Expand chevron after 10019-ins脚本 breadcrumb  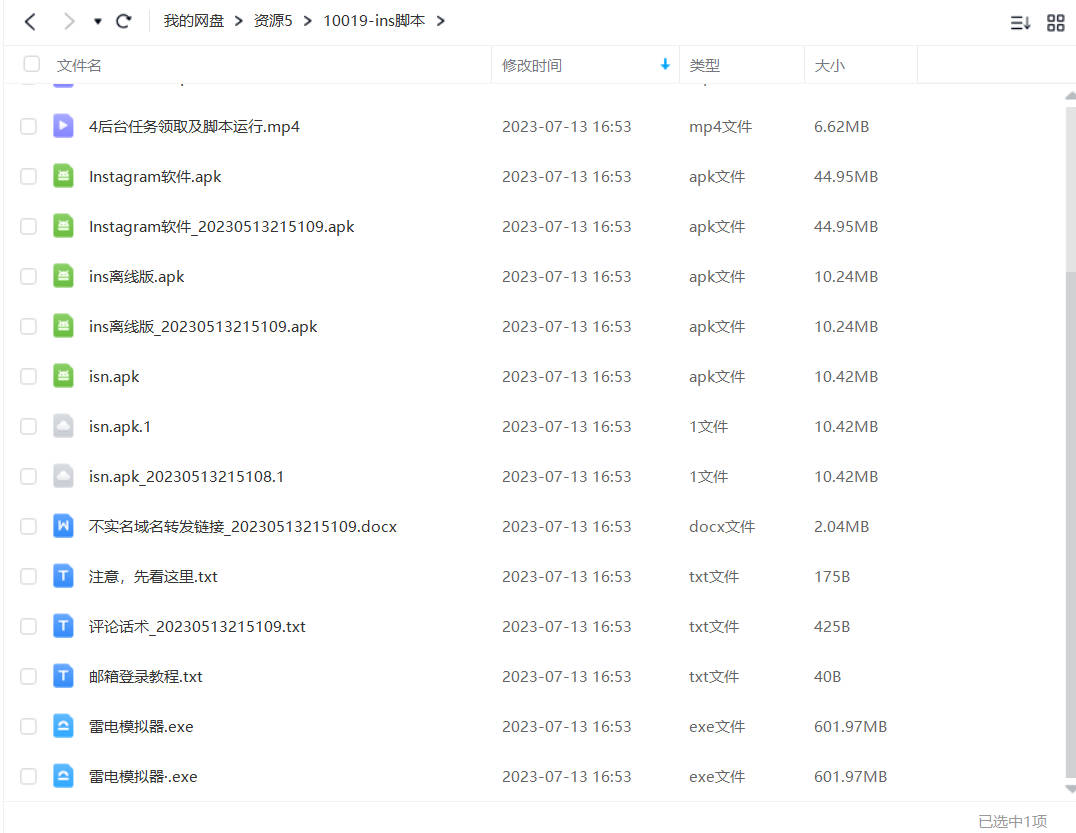point(441,21)
